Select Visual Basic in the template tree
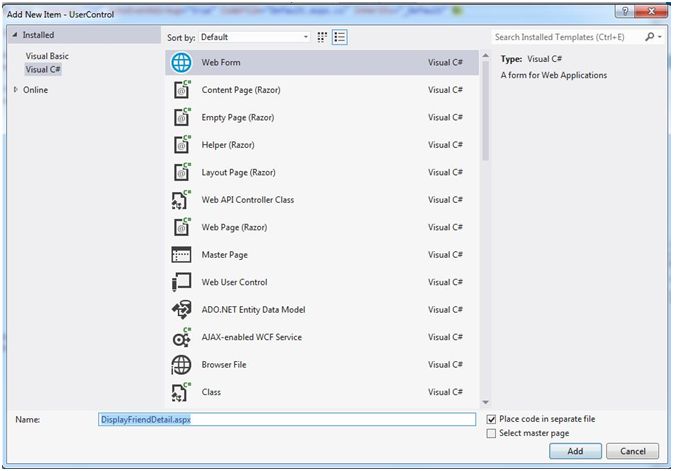 click(47, 56)
